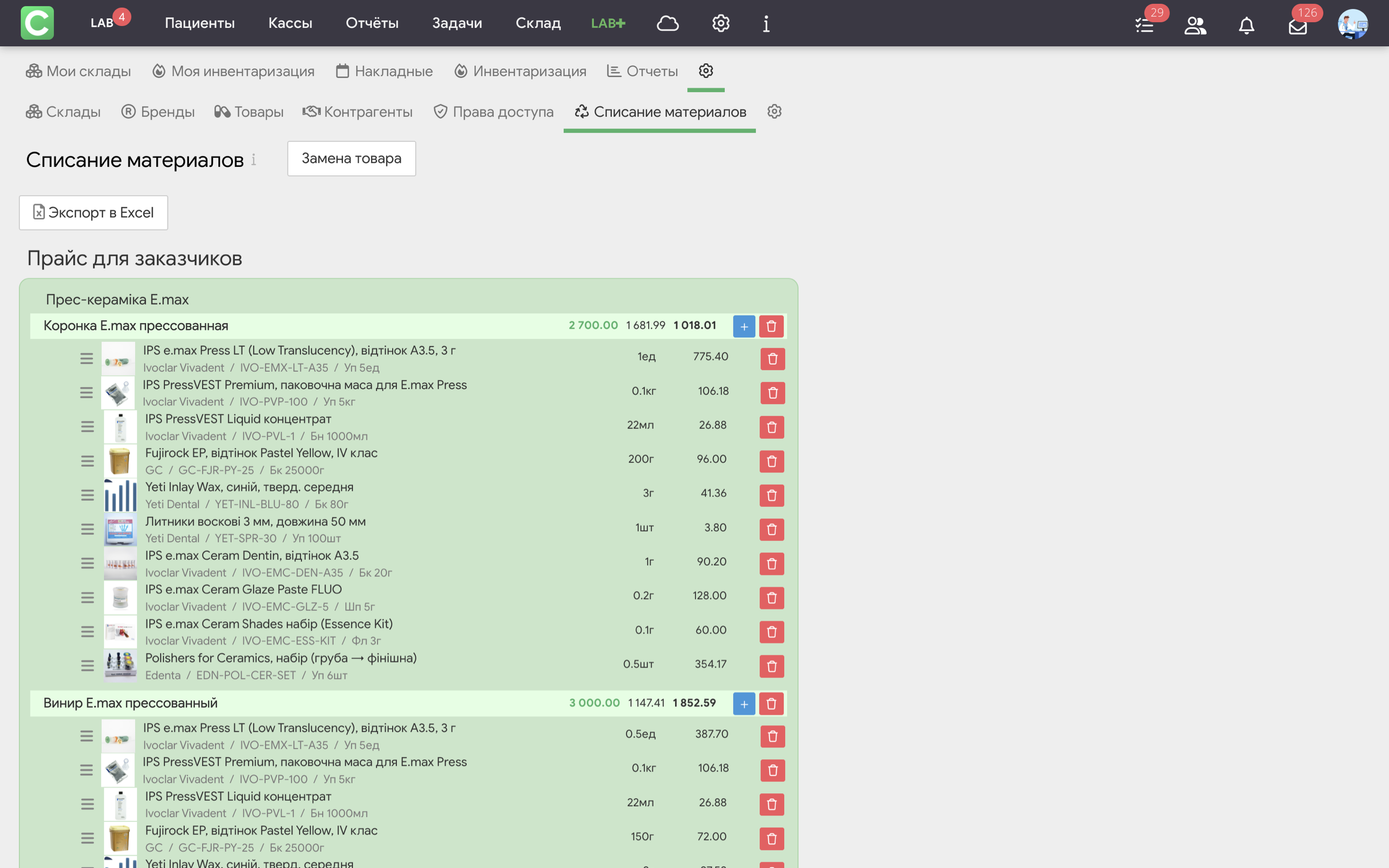The height and width of the screenshot is (868, 1389).
Task: Delete IPS e.max Ceram Shades row
Action: 772,632
